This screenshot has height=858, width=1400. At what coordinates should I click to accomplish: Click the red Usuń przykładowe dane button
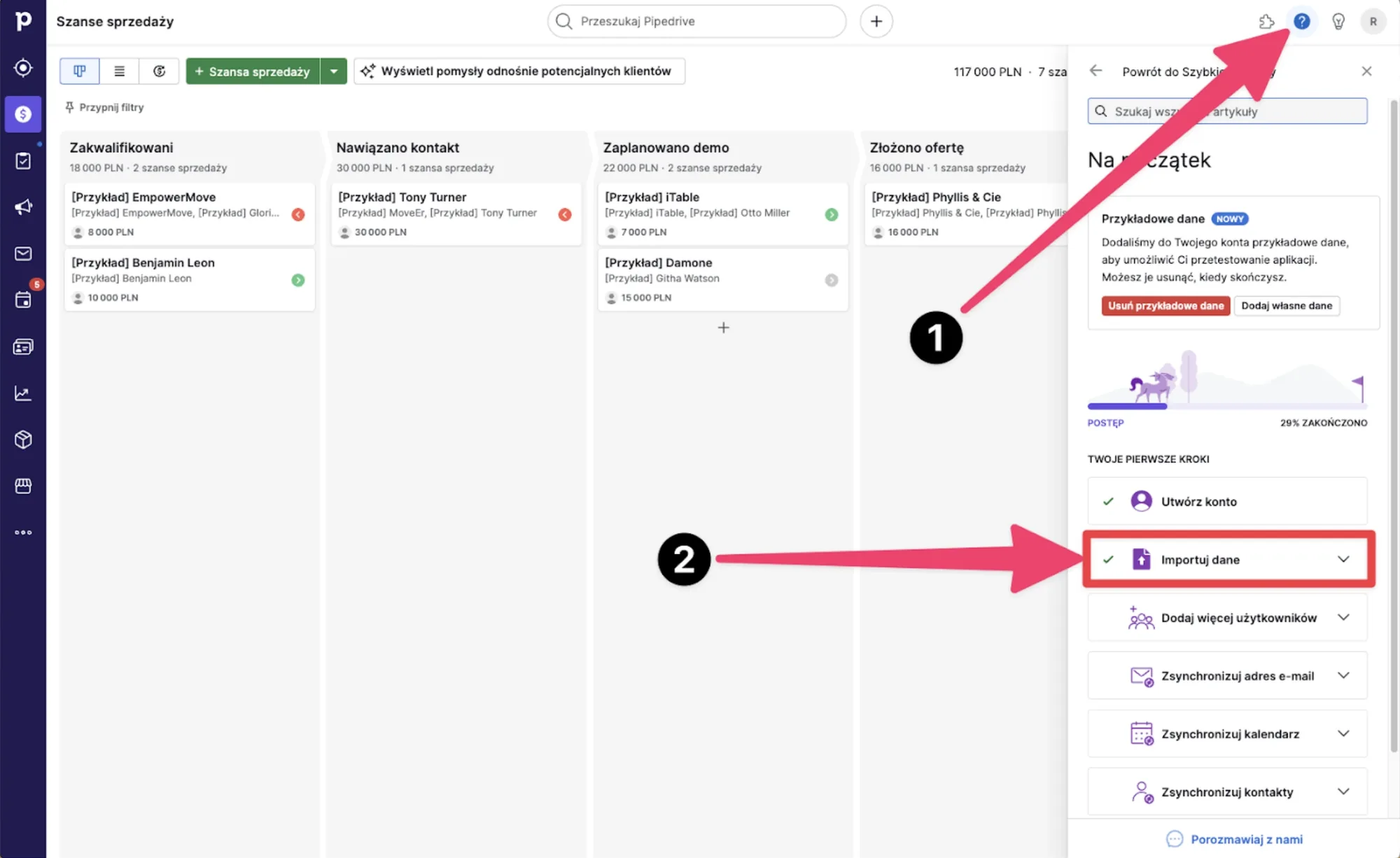1165,306
